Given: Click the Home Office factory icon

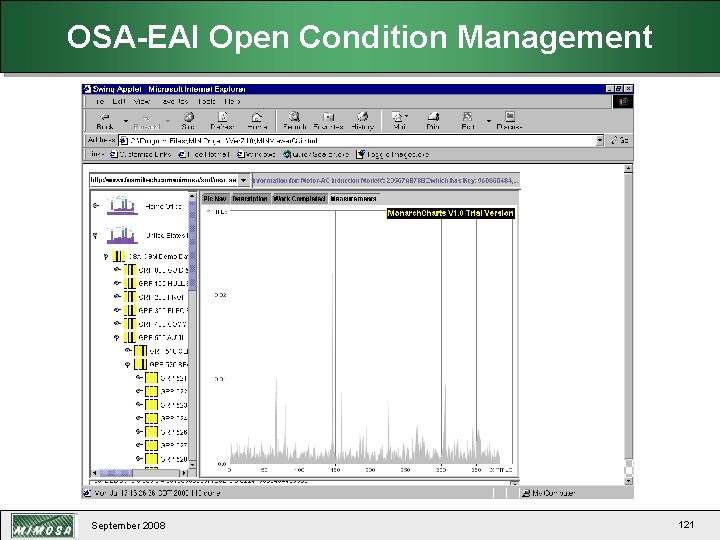Looking at the screenshot, I should coord(122,205).
